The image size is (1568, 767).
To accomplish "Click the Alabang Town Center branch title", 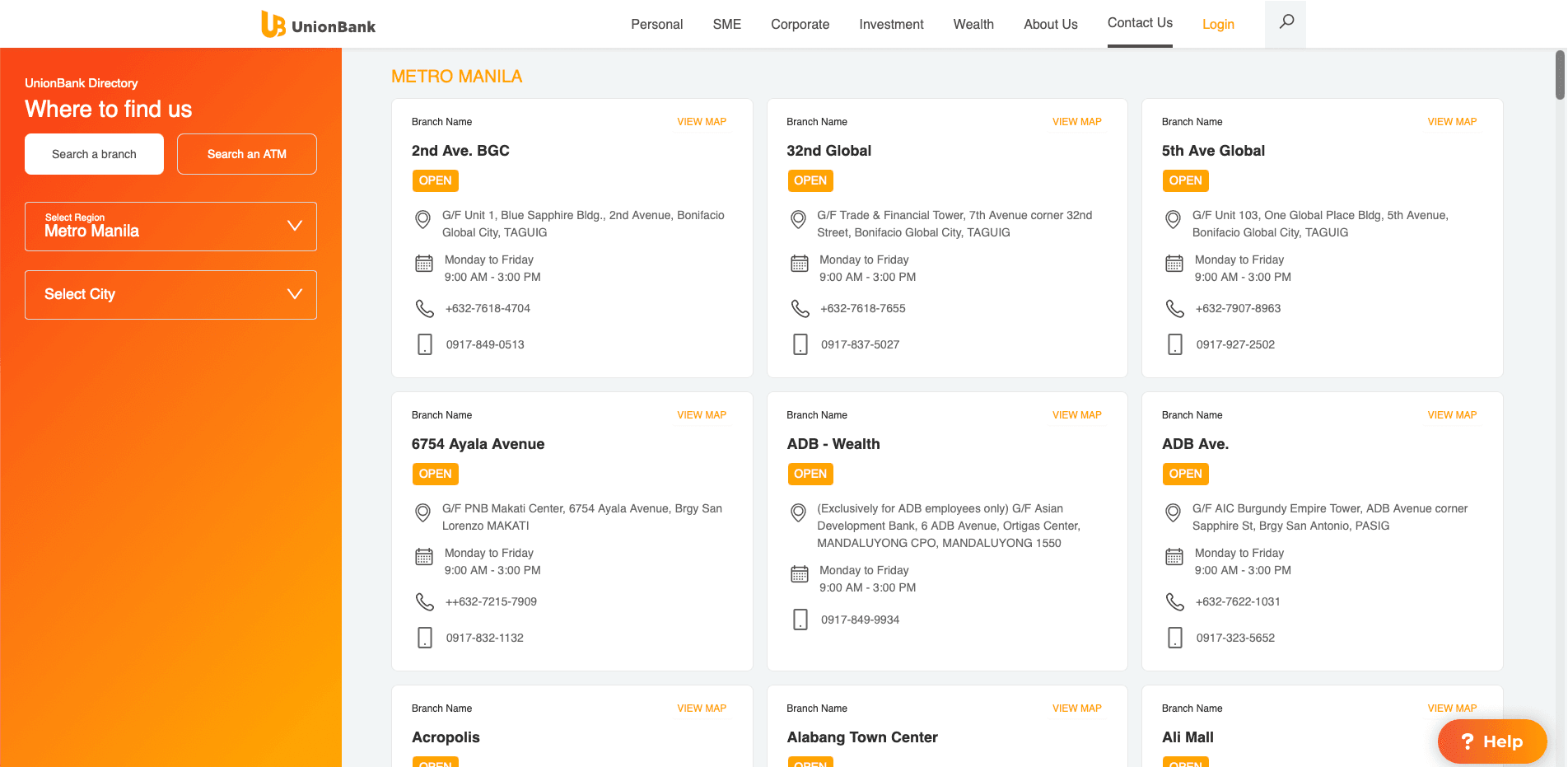I will (x=862, y=737).
